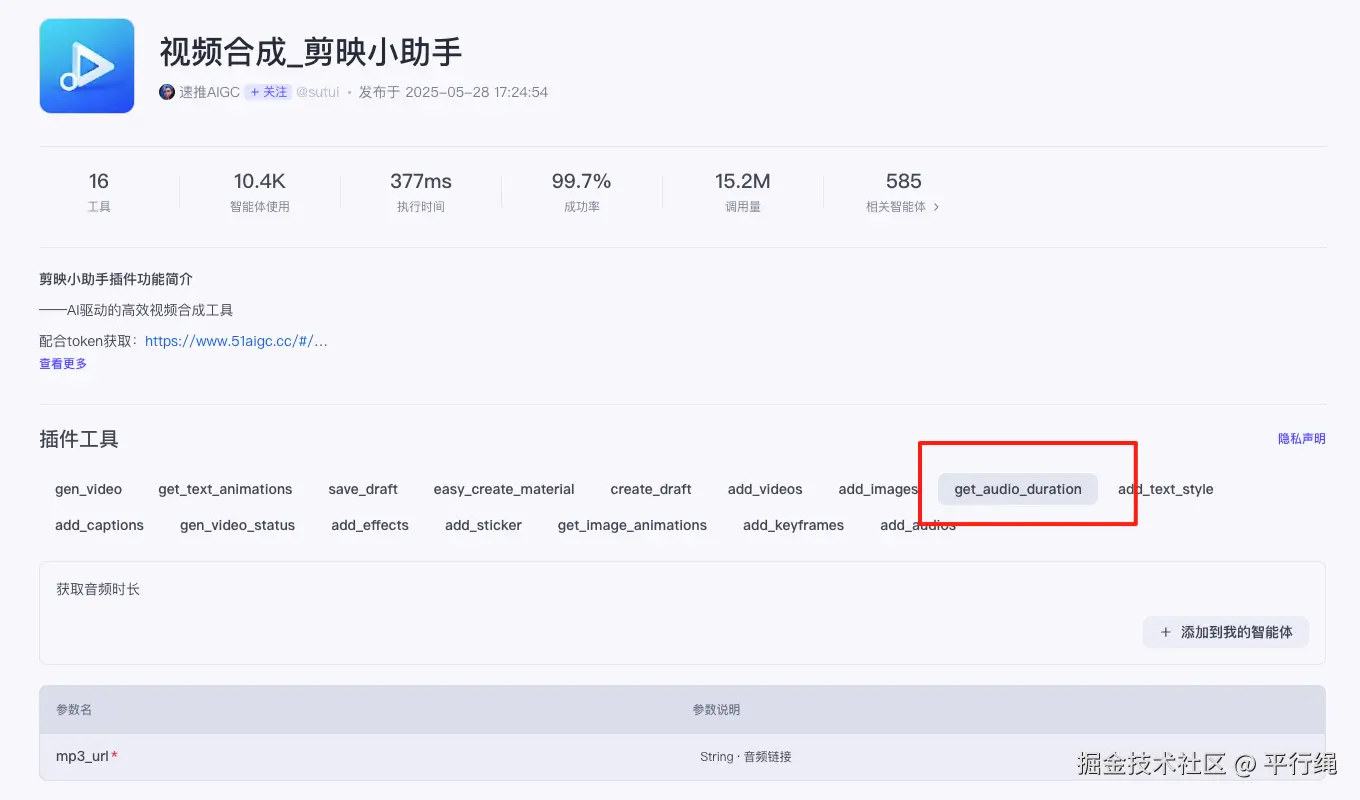Expand description with 查看更多
Image resolution: width=1360 pixels, height=800 pixels.
click(x=63, y=364)
